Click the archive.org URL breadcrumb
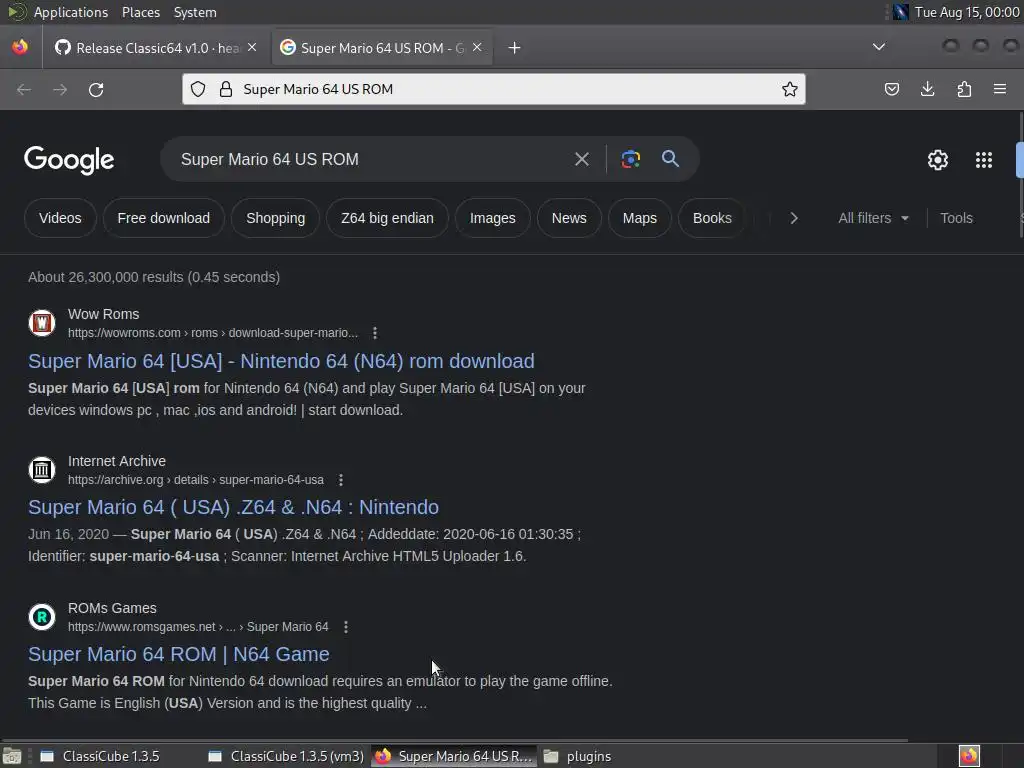The height and width of the screenshot is (768, 1024). 196,480
